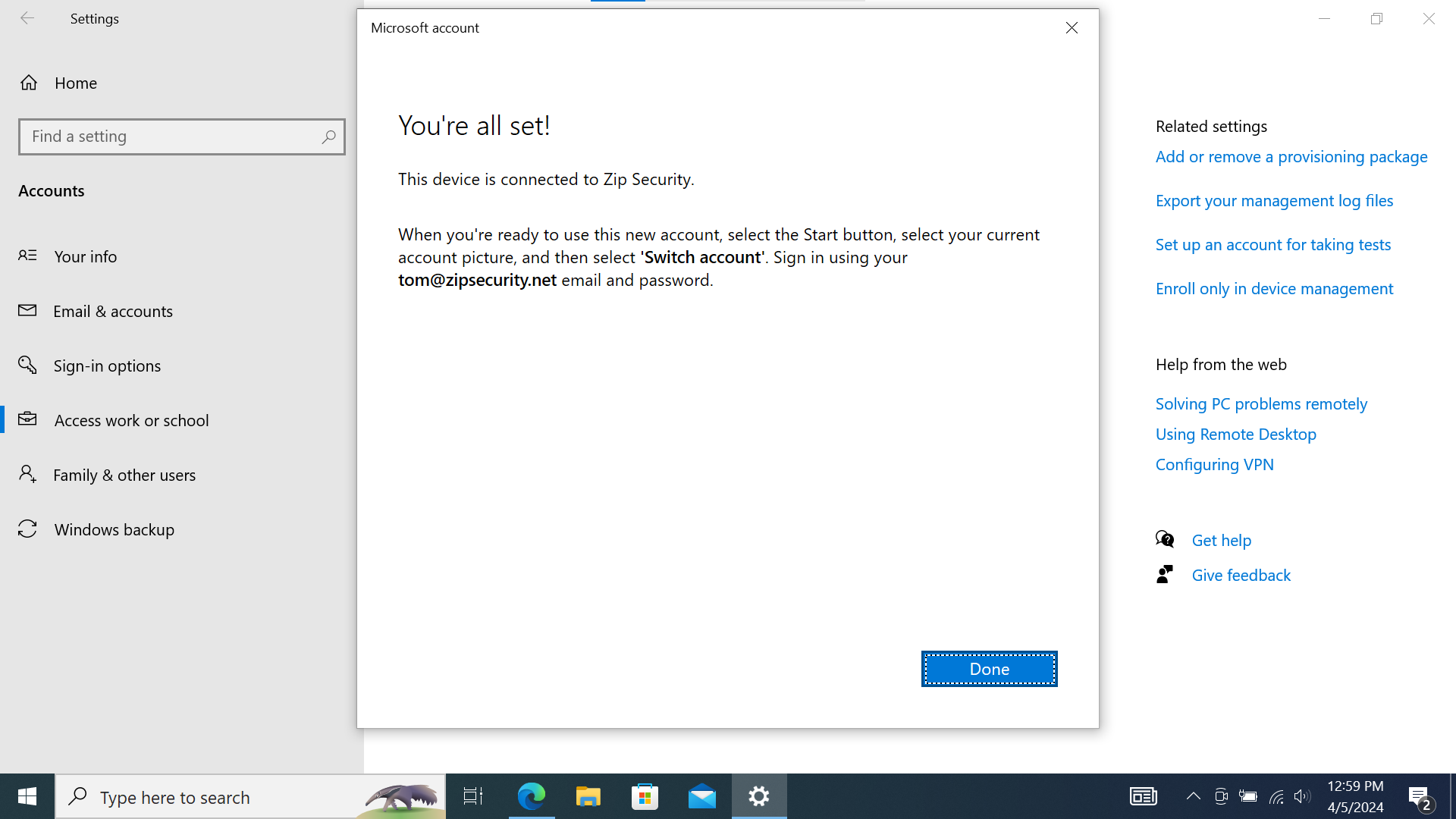This screenshot has height=819, width=1456.
Task: Click the Settings back arrow
Action: pyautogui.click(x=27, y=18)
